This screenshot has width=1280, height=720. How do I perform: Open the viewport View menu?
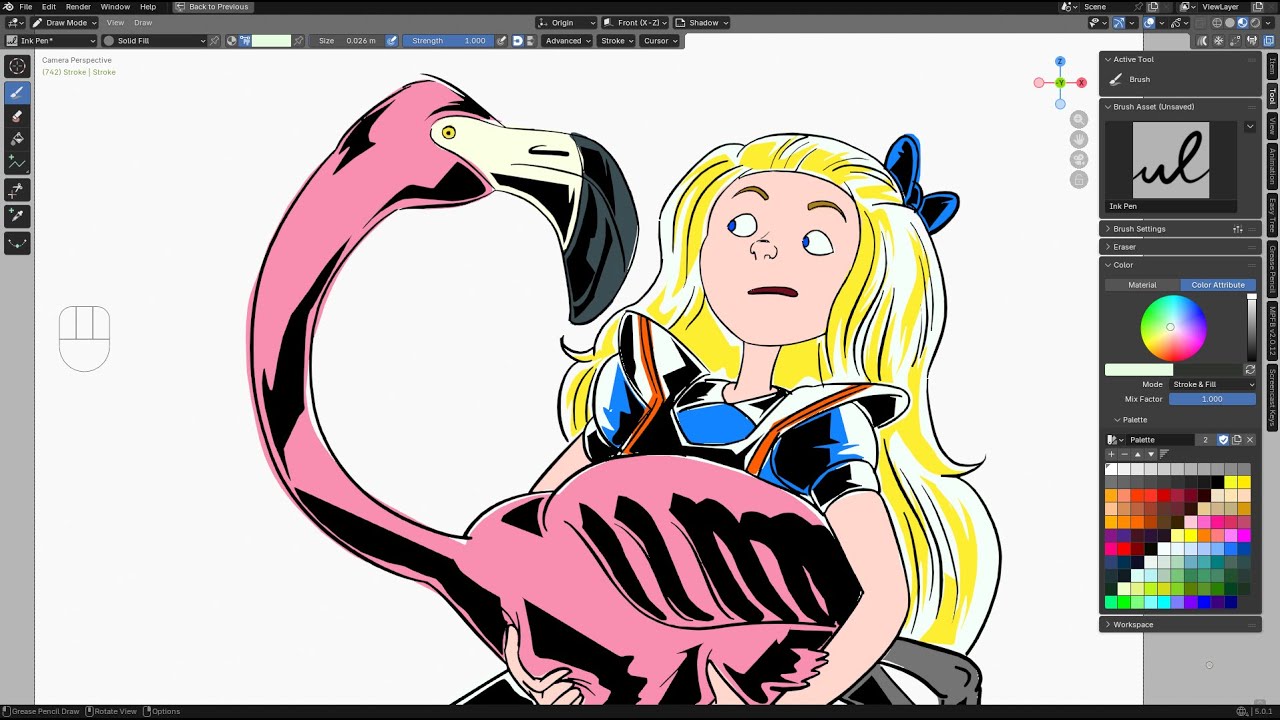click(116, 23)
